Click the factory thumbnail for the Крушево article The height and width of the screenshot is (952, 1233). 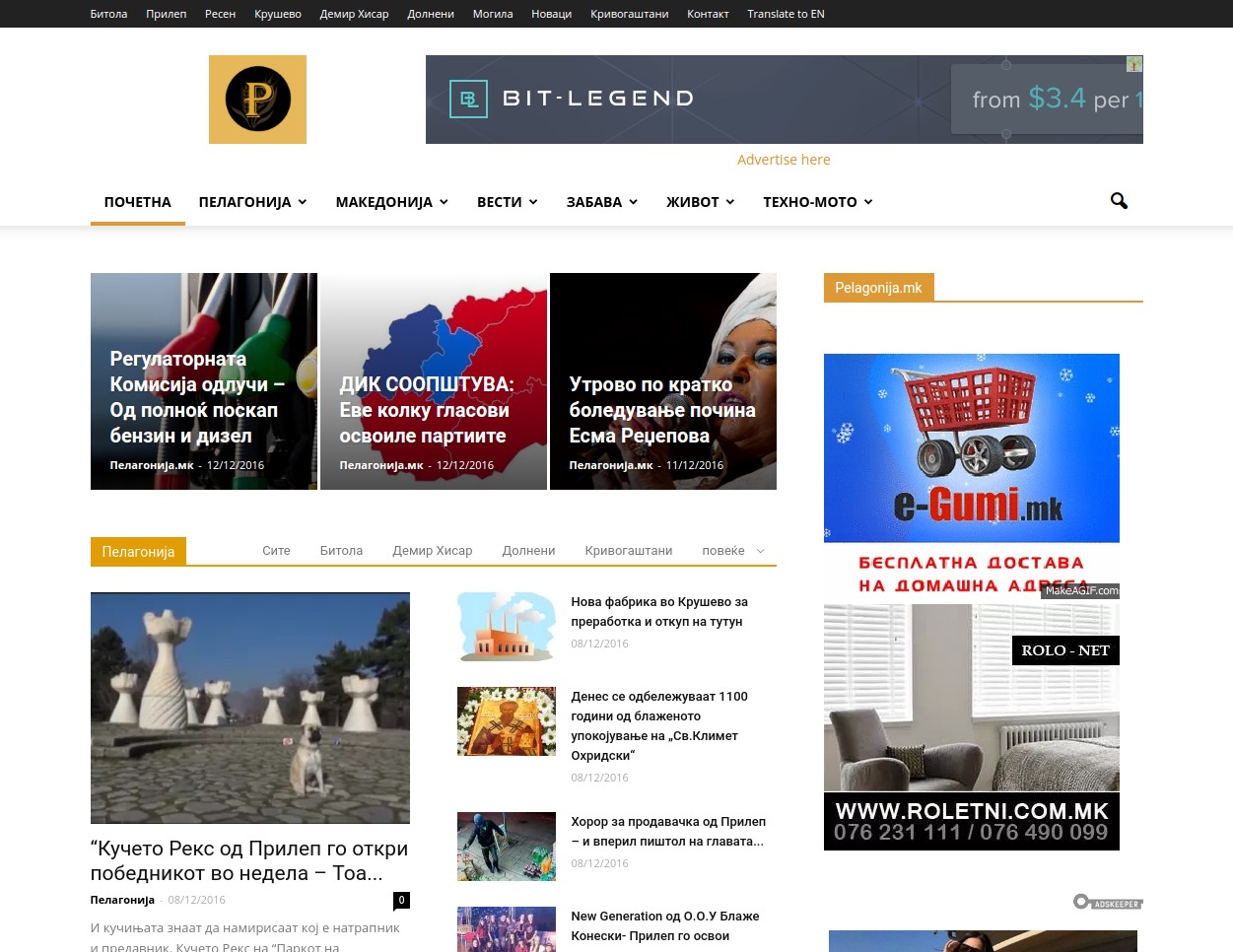tap(506, 627)
